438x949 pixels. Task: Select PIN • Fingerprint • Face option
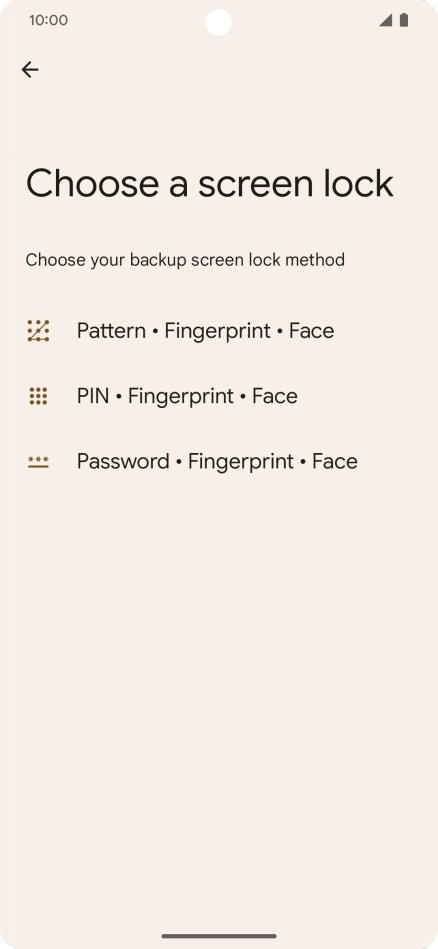[x=219, y=396]
